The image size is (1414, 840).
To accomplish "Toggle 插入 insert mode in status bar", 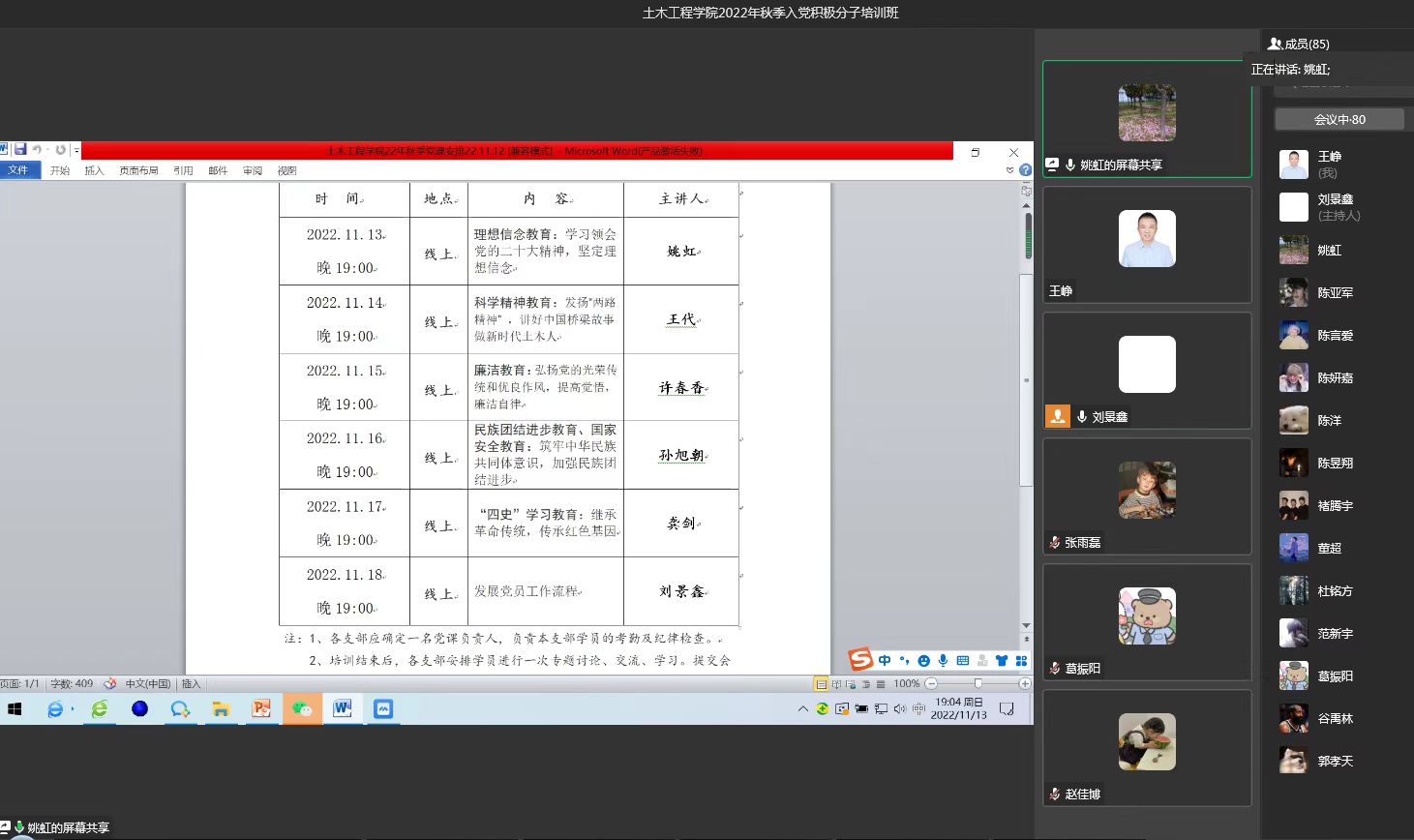I will click(x=191, y=684).
